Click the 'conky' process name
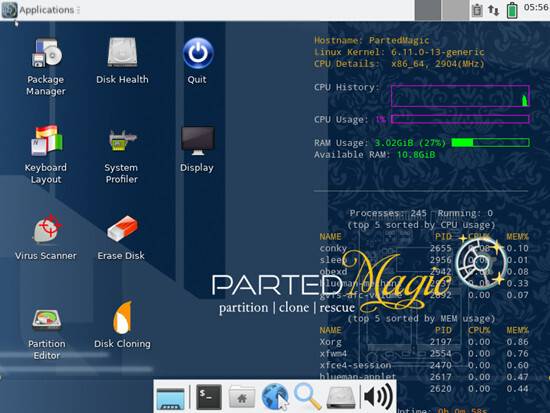550x413 pixels. tap(333, 248)
